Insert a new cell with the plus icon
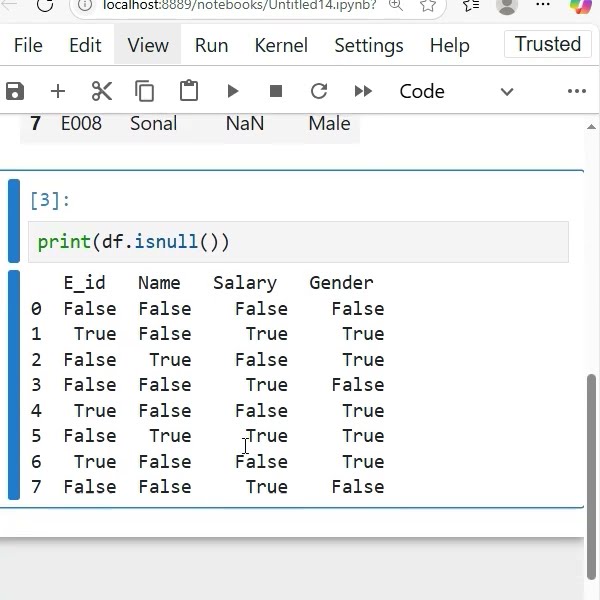 coord(58,91)
